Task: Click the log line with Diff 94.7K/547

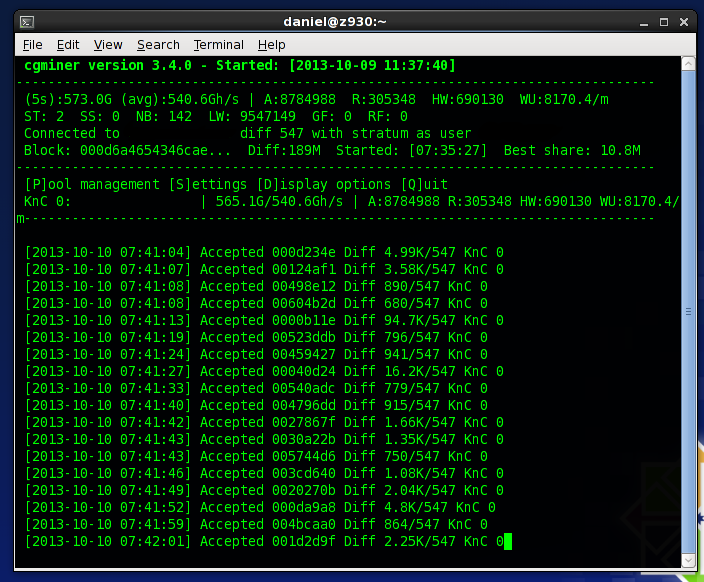Action: (264, 321)
